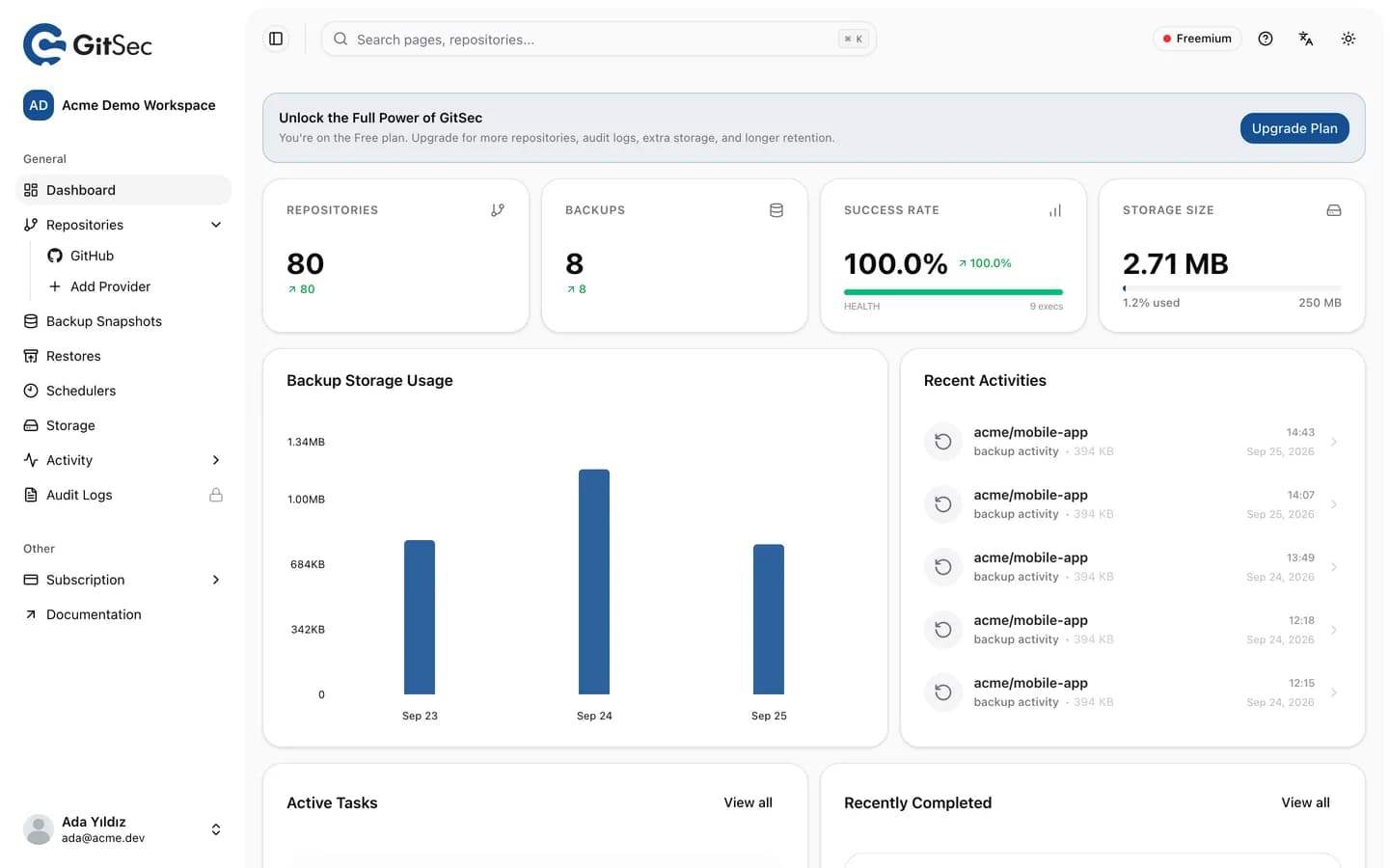Click the Freemium plan badge

1197,39
